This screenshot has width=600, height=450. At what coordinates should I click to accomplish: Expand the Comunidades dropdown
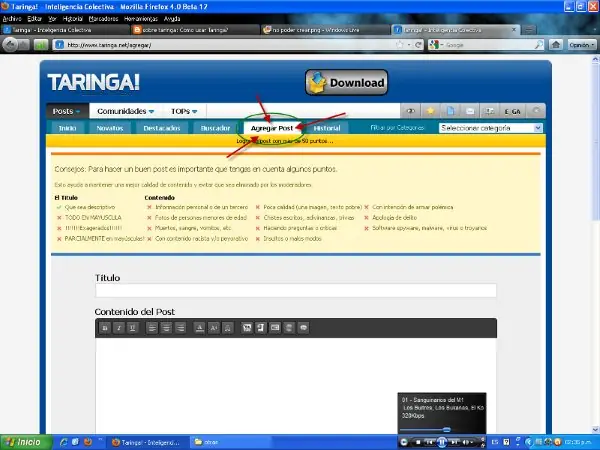click(x=126, y=111)
